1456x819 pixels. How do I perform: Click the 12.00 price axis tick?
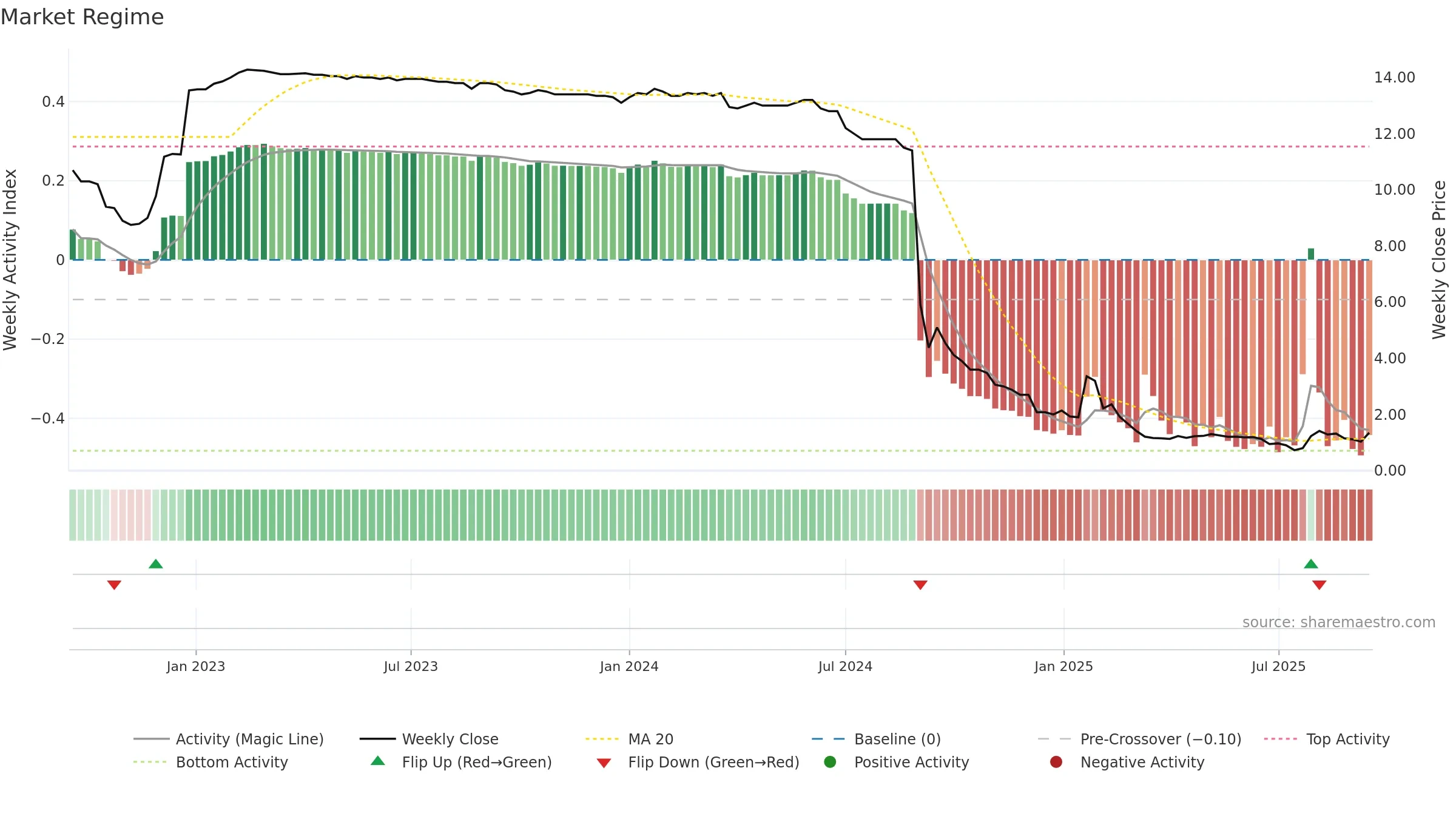[x=1394, y=133]
